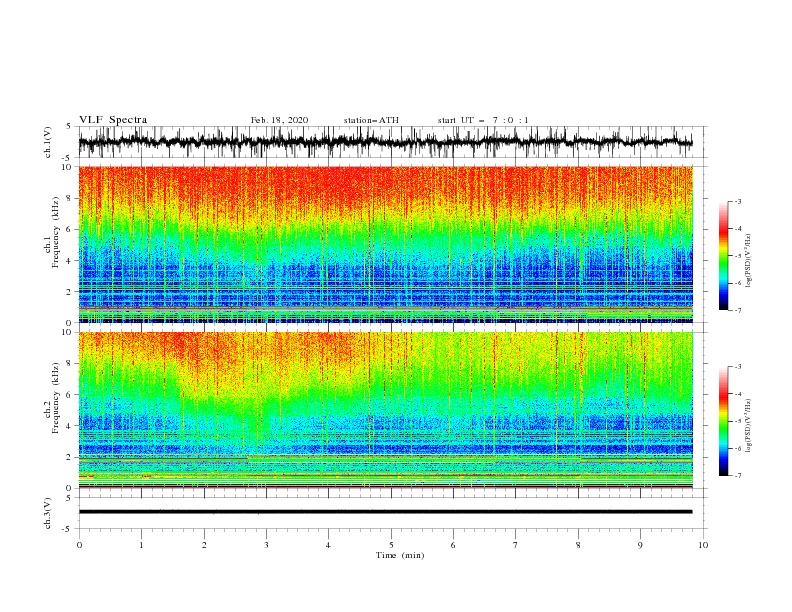Click the ch.1 spectrogram panel
Viewport: 792px width, 612px height.
(x=386, y=244)
